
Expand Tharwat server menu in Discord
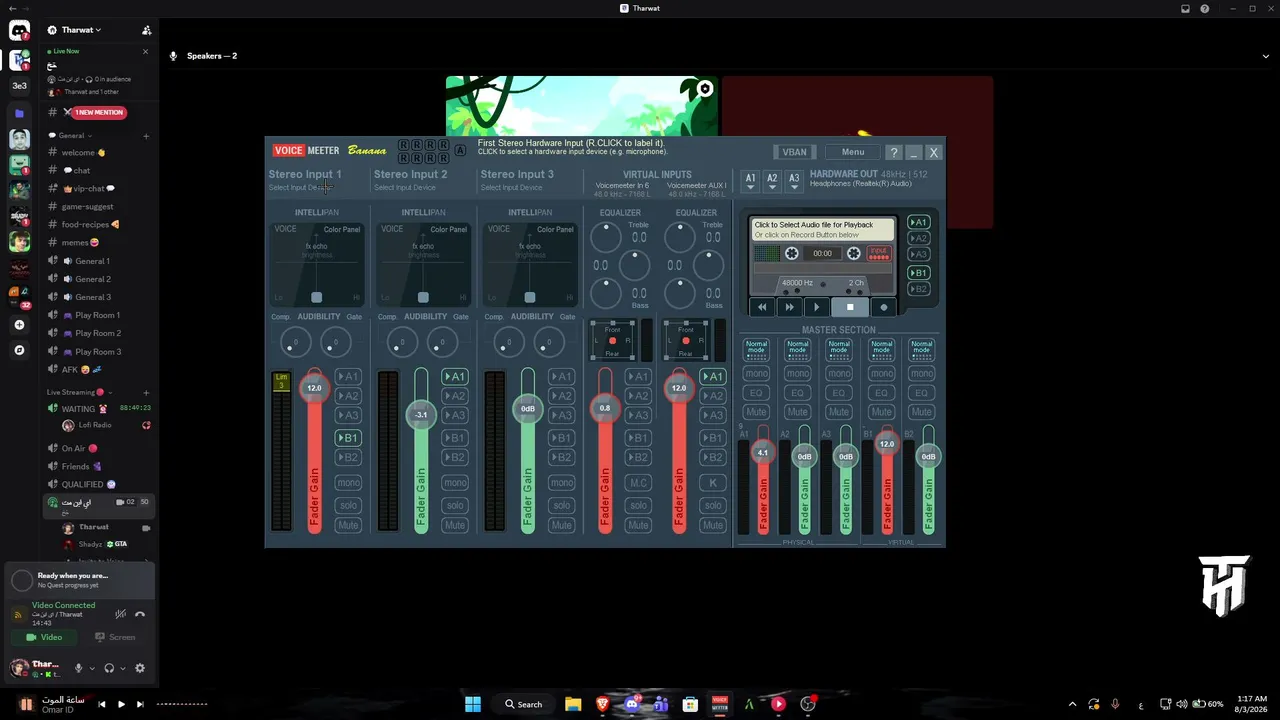coord(81,30)
